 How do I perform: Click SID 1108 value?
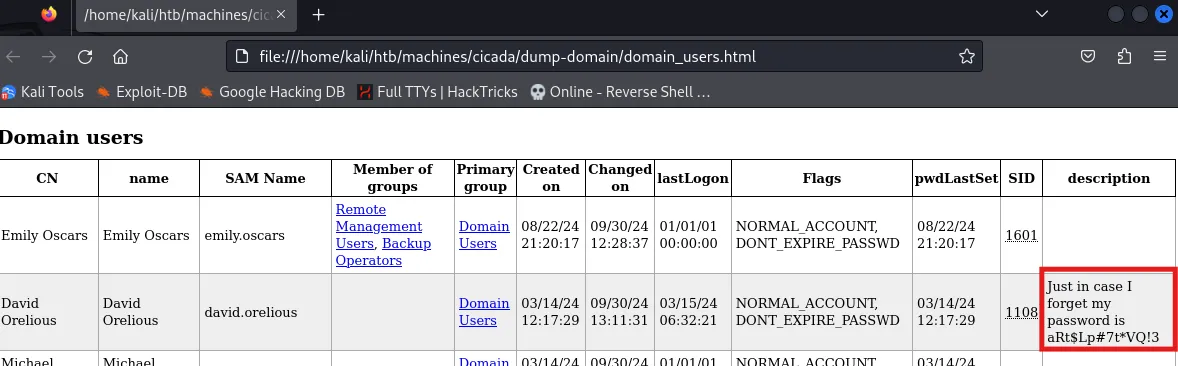click(1021, 312)
